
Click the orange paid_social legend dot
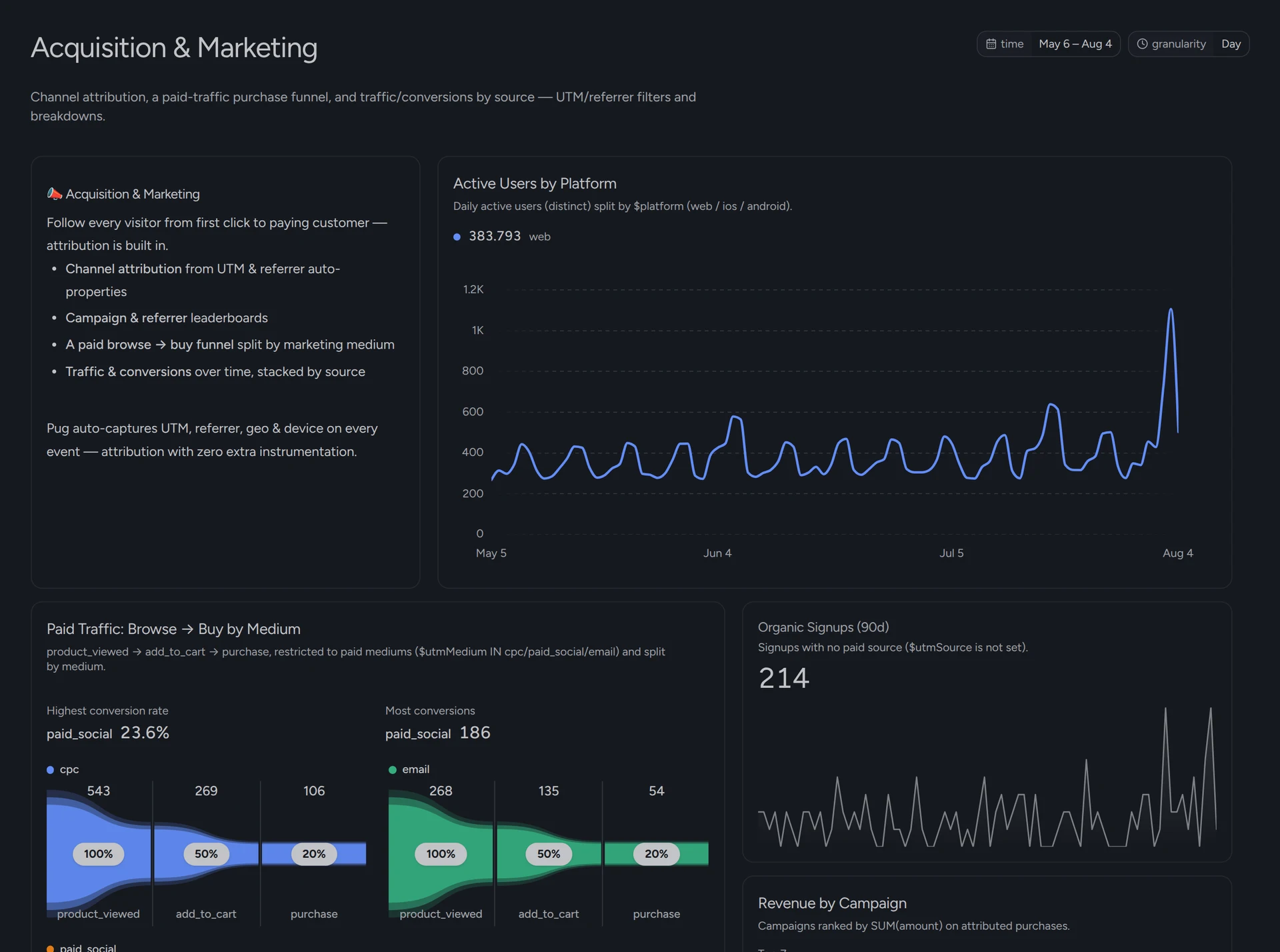click(50, 948)
